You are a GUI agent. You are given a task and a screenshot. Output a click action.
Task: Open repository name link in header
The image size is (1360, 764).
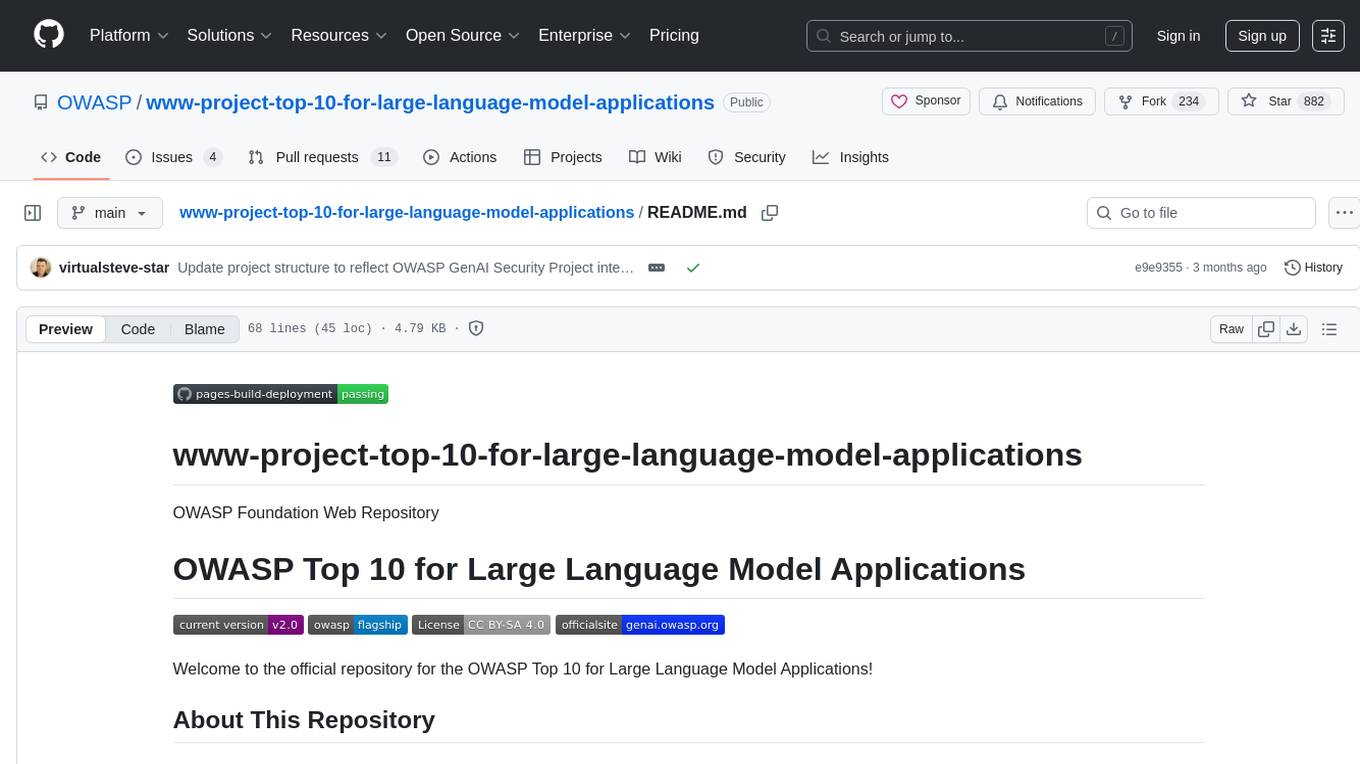430,102
